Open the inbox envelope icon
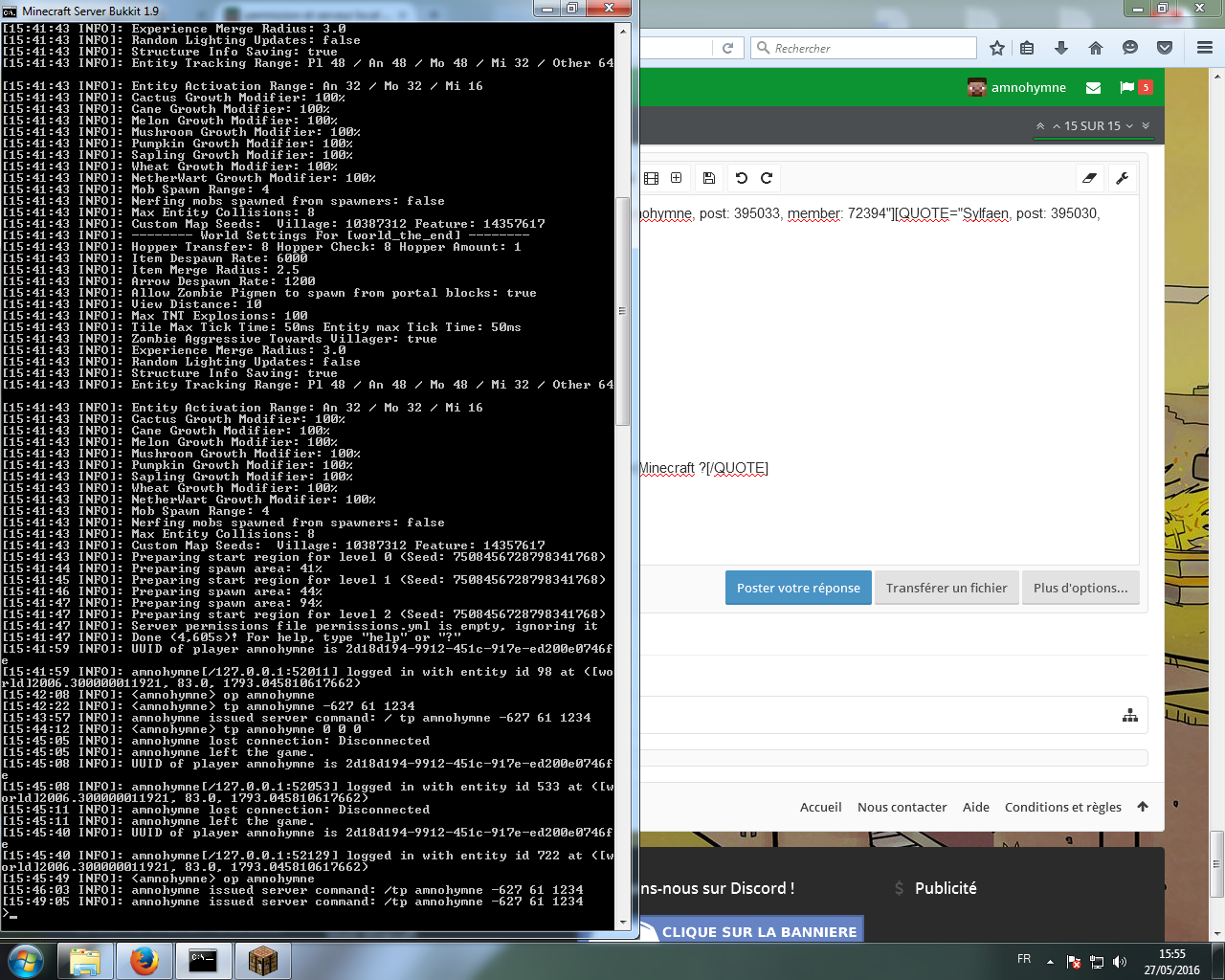1225x980 pixels. point(1093,88)
